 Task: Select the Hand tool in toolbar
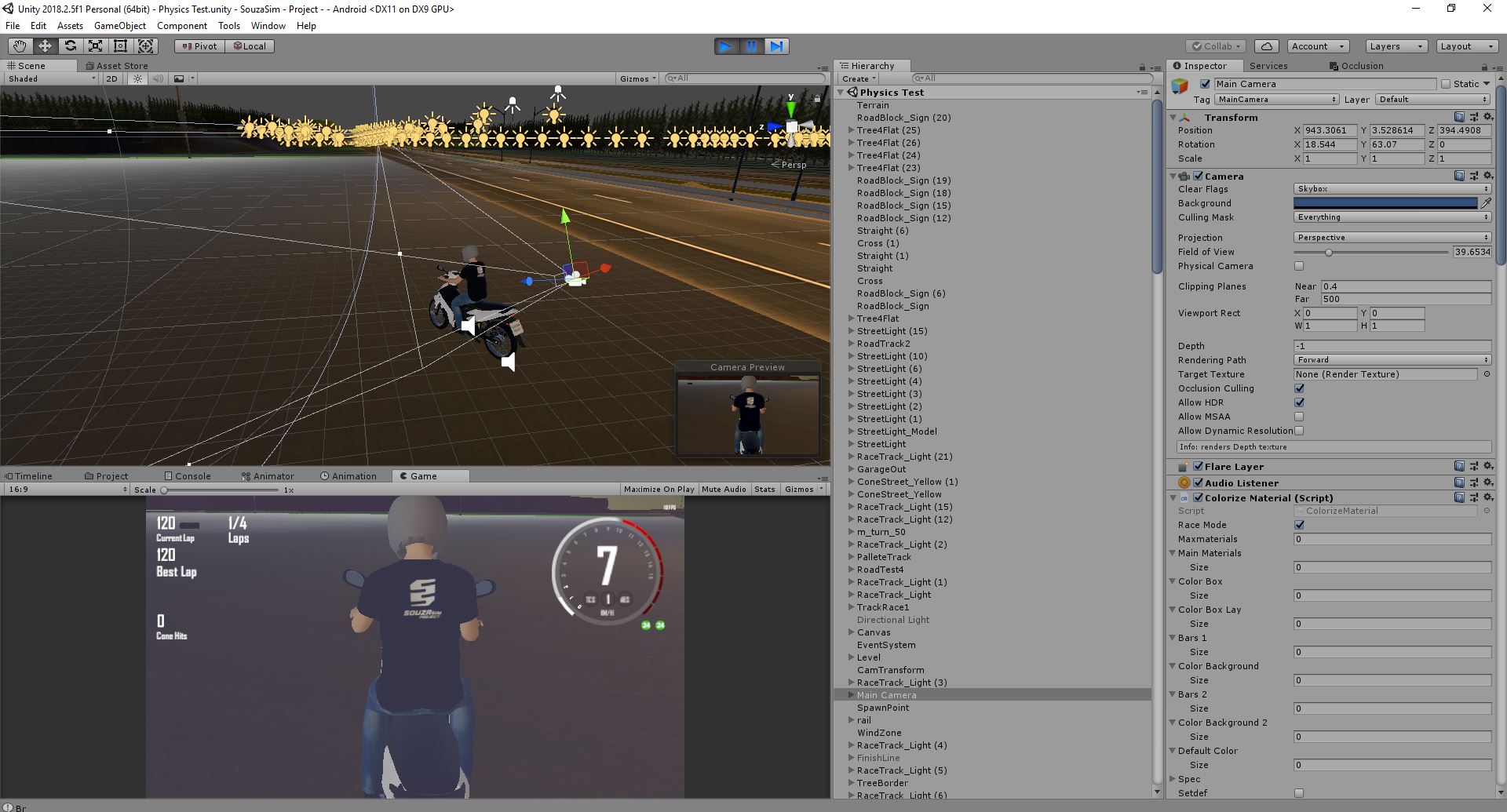(20, 46)
